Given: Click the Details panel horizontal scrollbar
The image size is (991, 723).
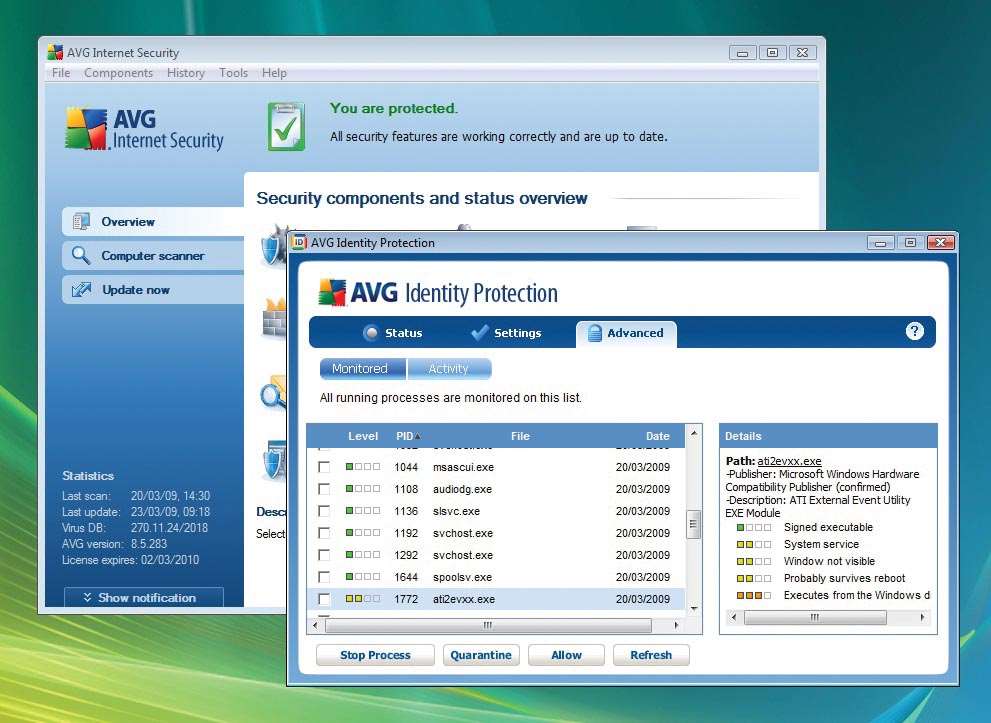Looking at the screenshot, I should (815, 617).
